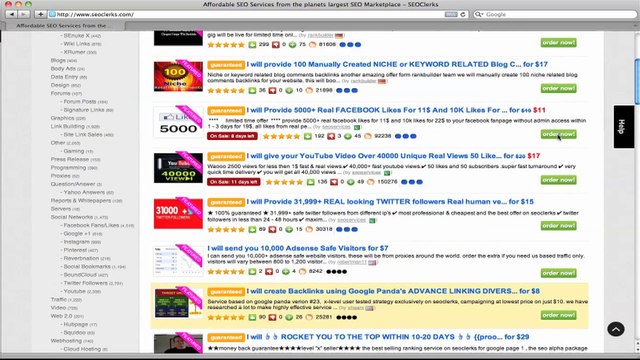Screen dimensions: 640x360
Task: Click green recommend icon on Adsense Visitors listing
Action: pos(286,271)
